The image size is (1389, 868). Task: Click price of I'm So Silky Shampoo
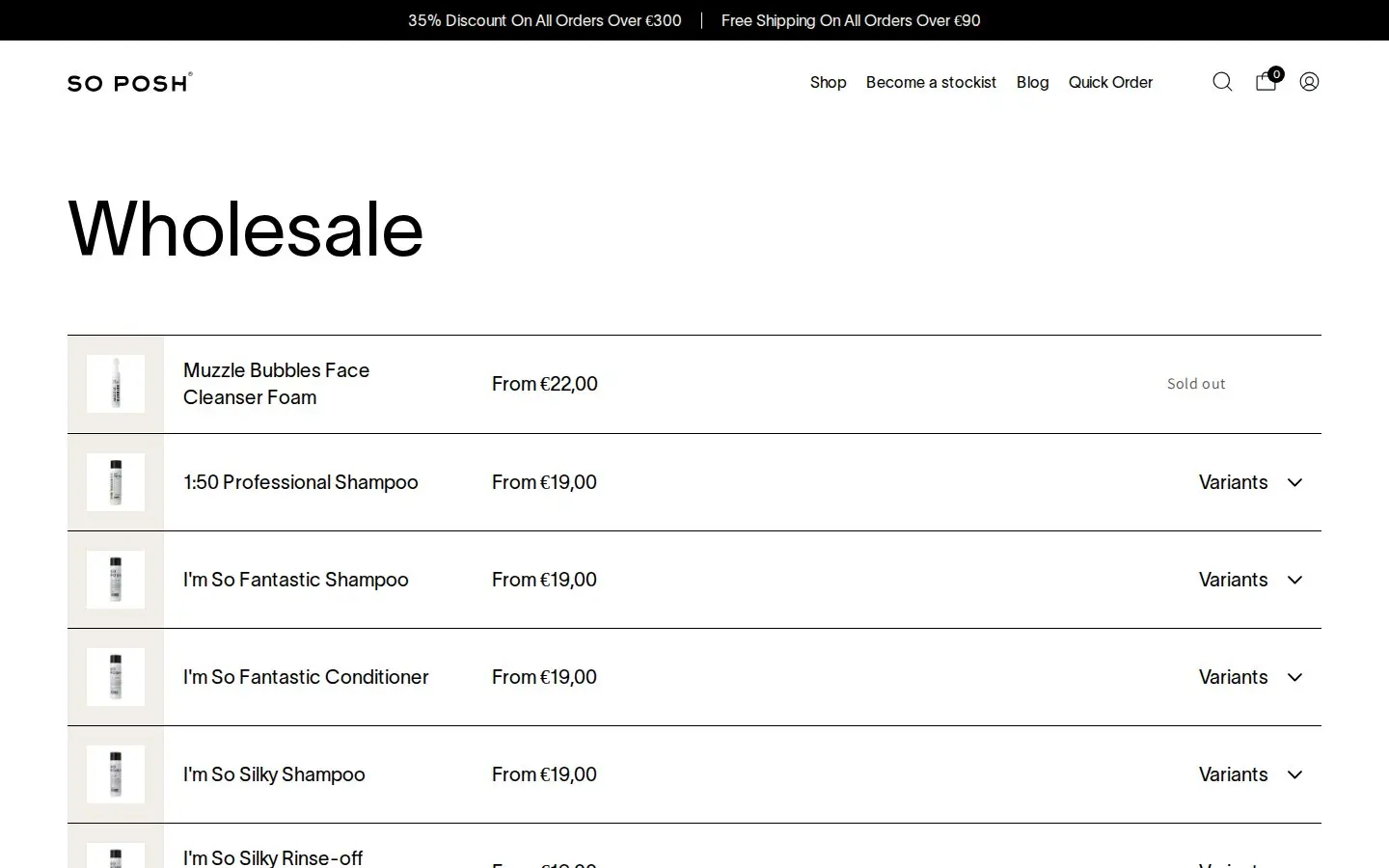[x=544, y=774]
